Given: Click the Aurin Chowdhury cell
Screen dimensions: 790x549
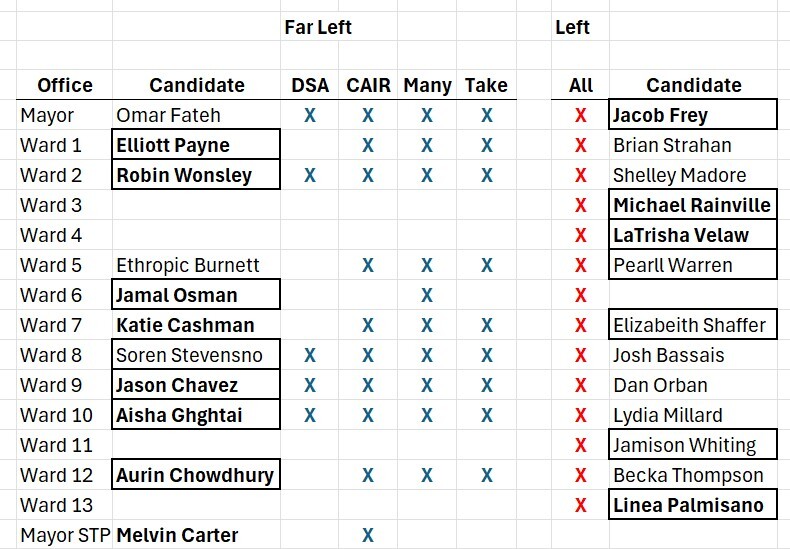Looking at the screenshot, I should pyautogui.click(x=195, y=475).
